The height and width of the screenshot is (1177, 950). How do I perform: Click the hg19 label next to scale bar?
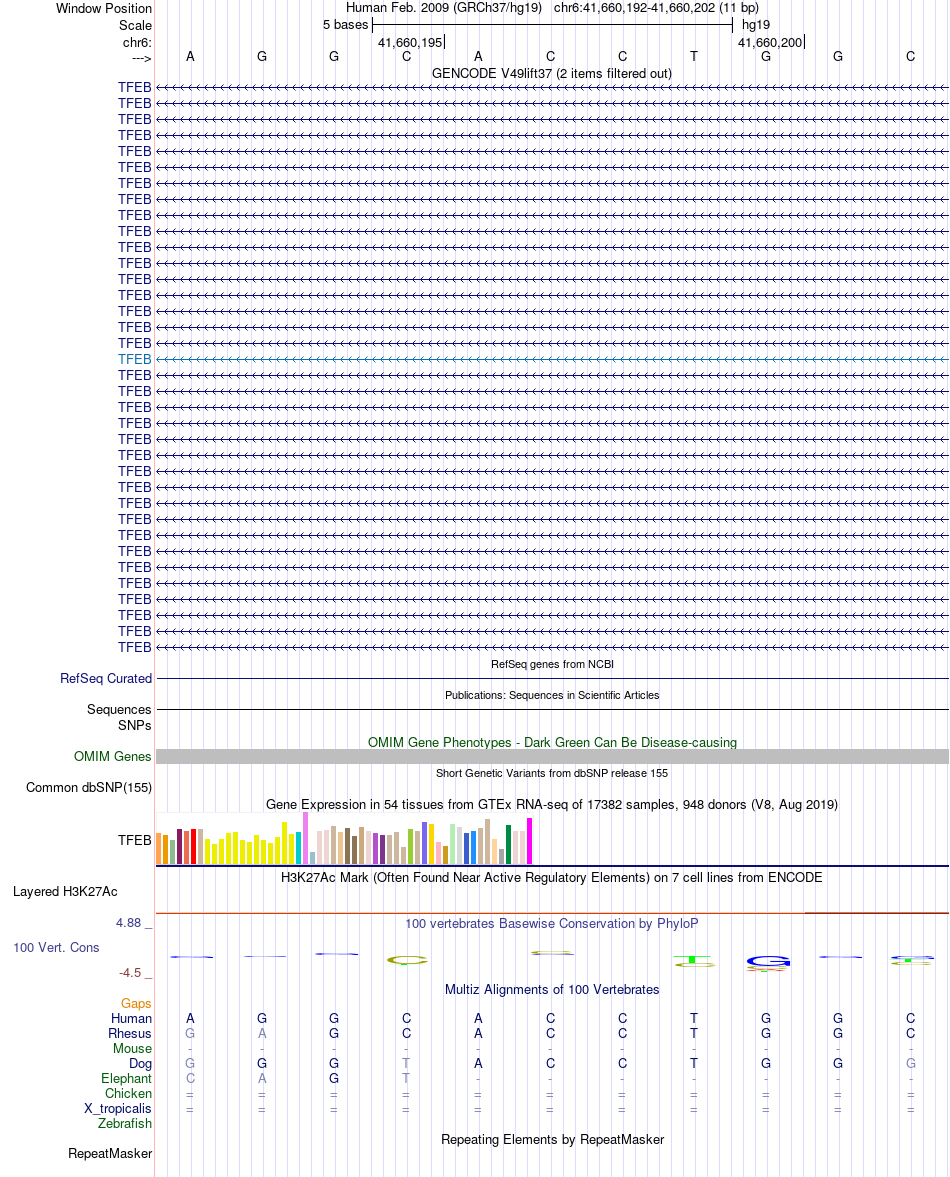(756, 25)
